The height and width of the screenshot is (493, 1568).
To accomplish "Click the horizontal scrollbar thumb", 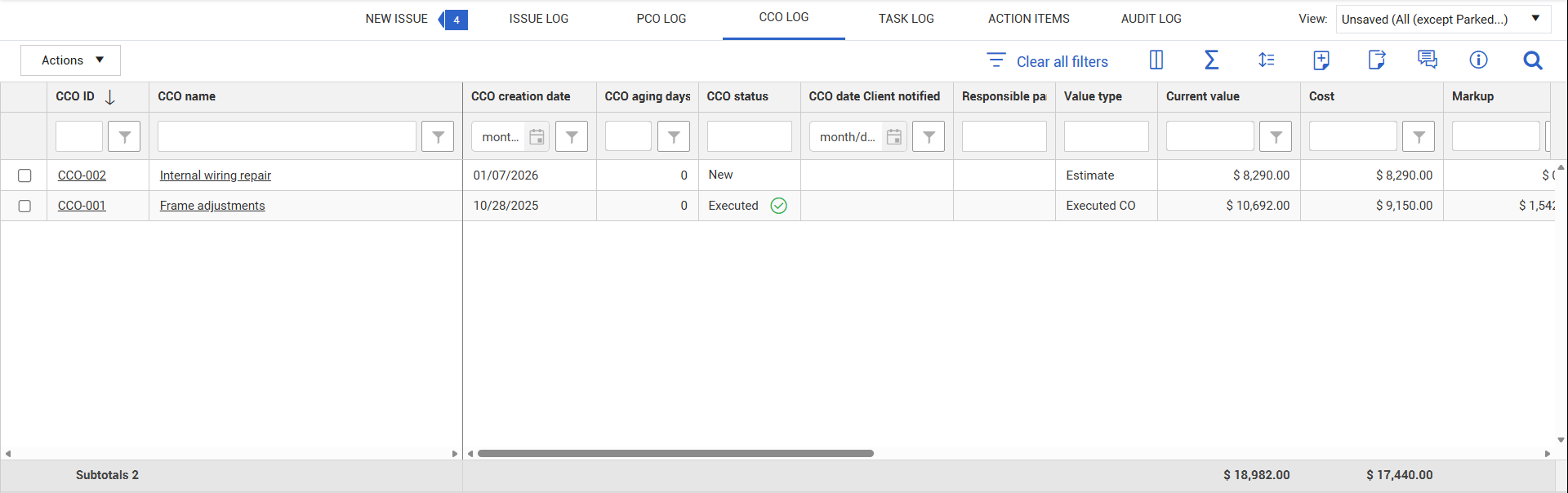I will coord(675,453).
